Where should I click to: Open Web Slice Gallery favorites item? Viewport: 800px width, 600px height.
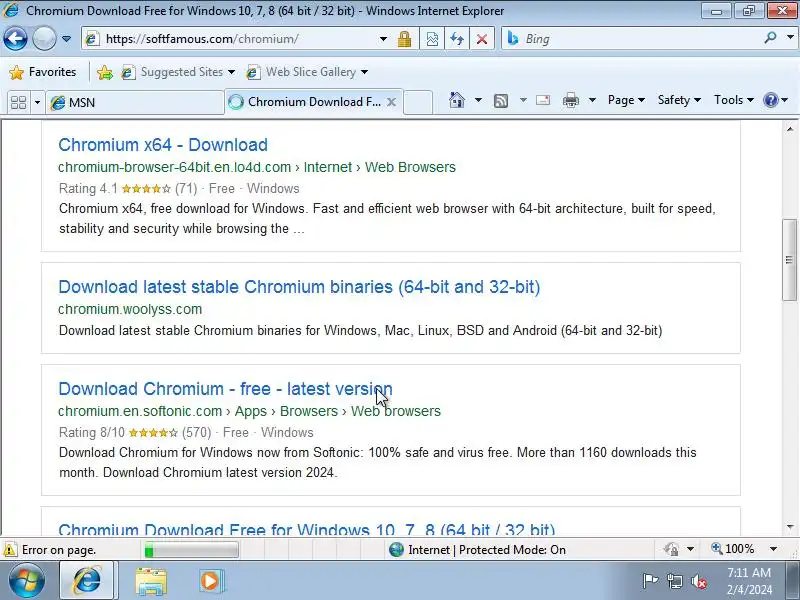coord(307,72)
